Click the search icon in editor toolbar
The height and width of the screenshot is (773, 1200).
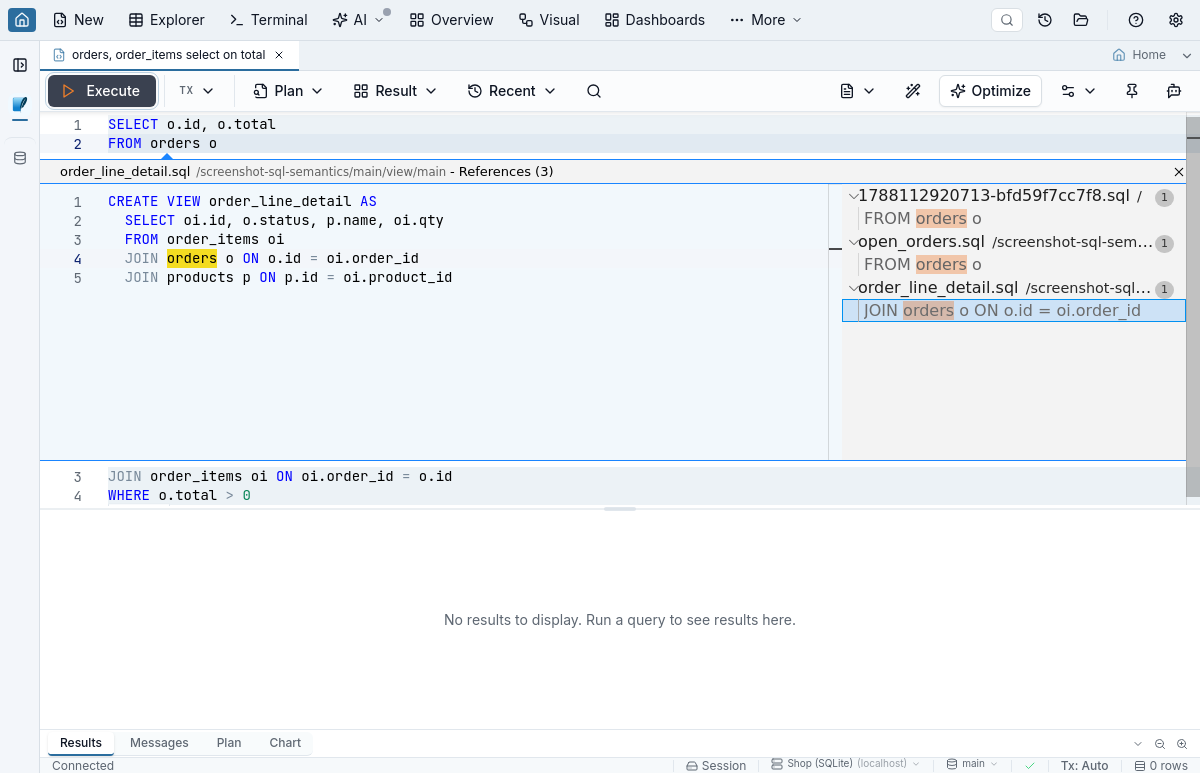point(594,91)
